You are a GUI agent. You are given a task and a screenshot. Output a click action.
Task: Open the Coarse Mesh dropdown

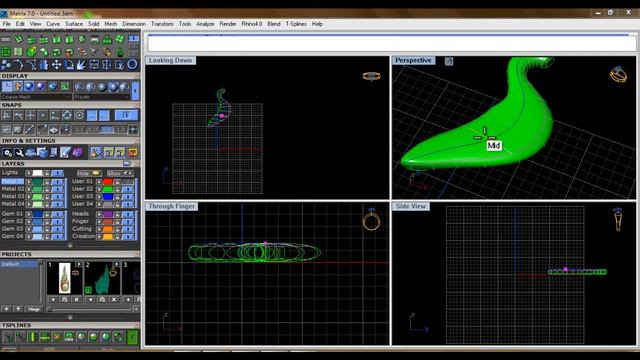(x=36, y=97)
